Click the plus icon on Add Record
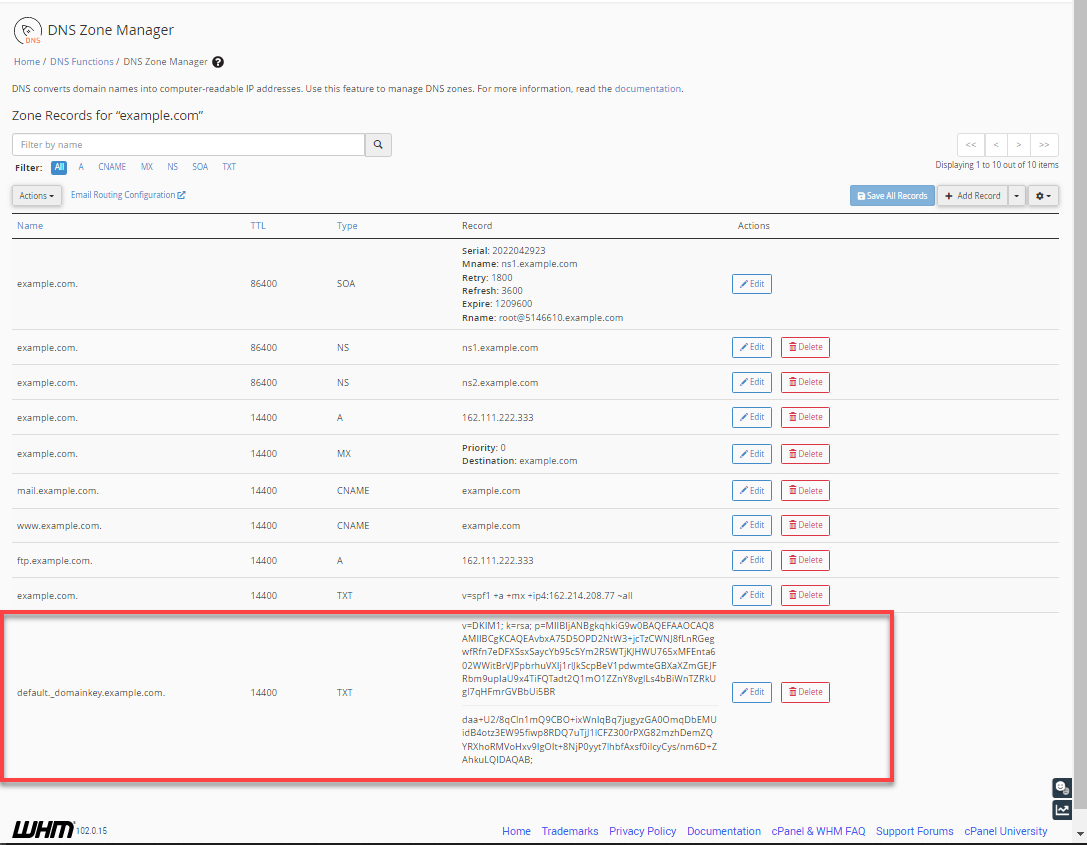 tap(947, 195)
